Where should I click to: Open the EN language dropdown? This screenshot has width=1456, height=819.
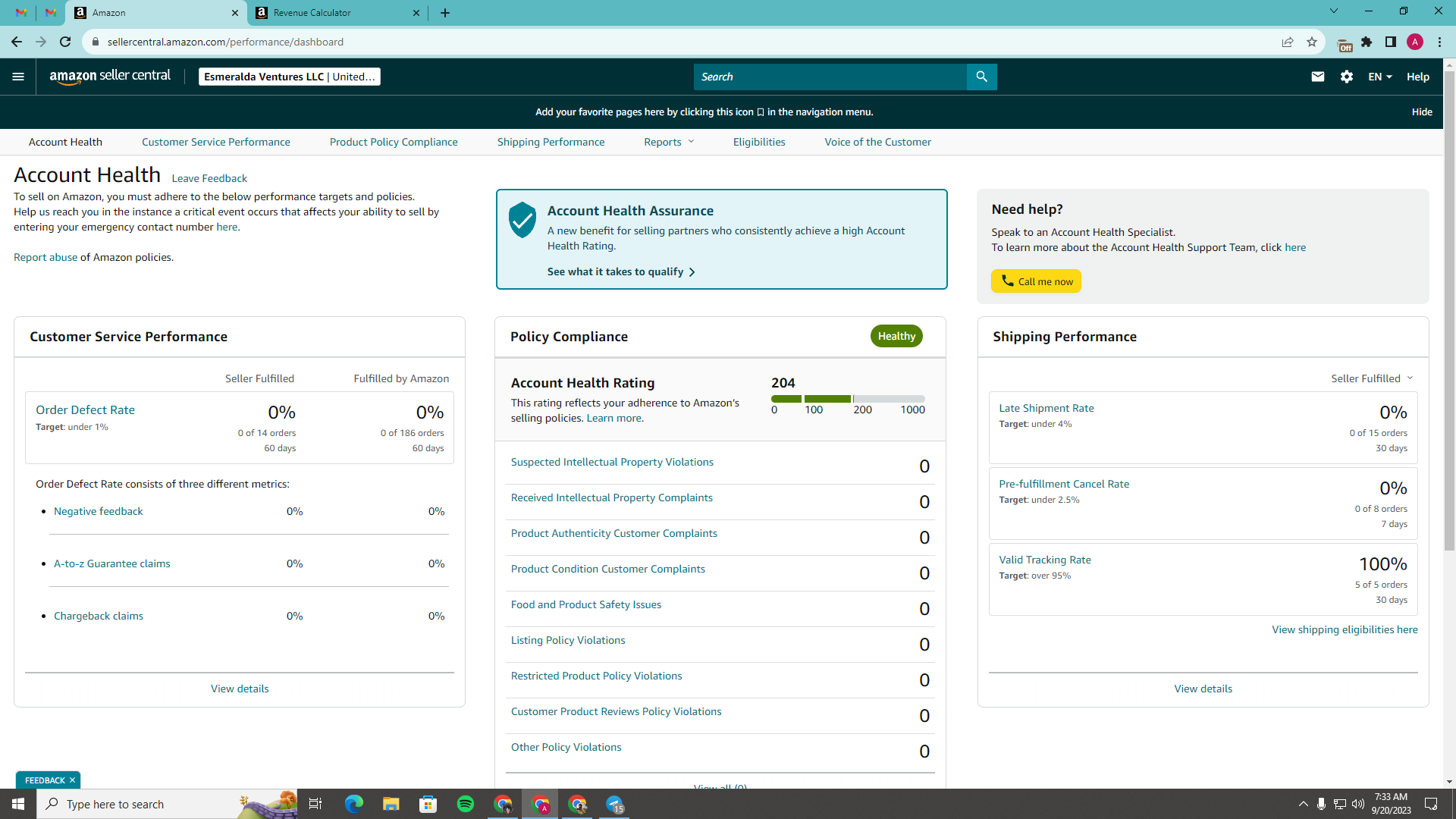click(1380, 77)
